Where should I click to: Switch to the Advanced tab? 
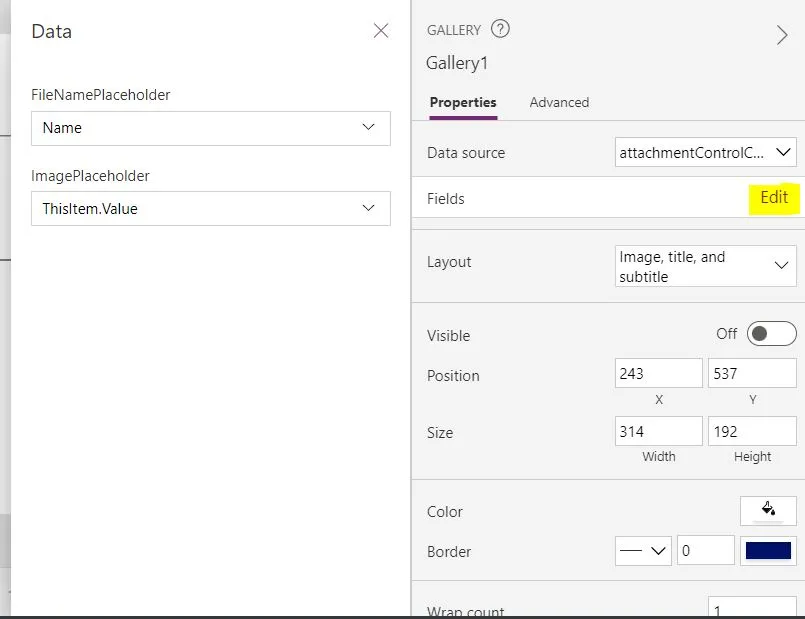(559, 102)
